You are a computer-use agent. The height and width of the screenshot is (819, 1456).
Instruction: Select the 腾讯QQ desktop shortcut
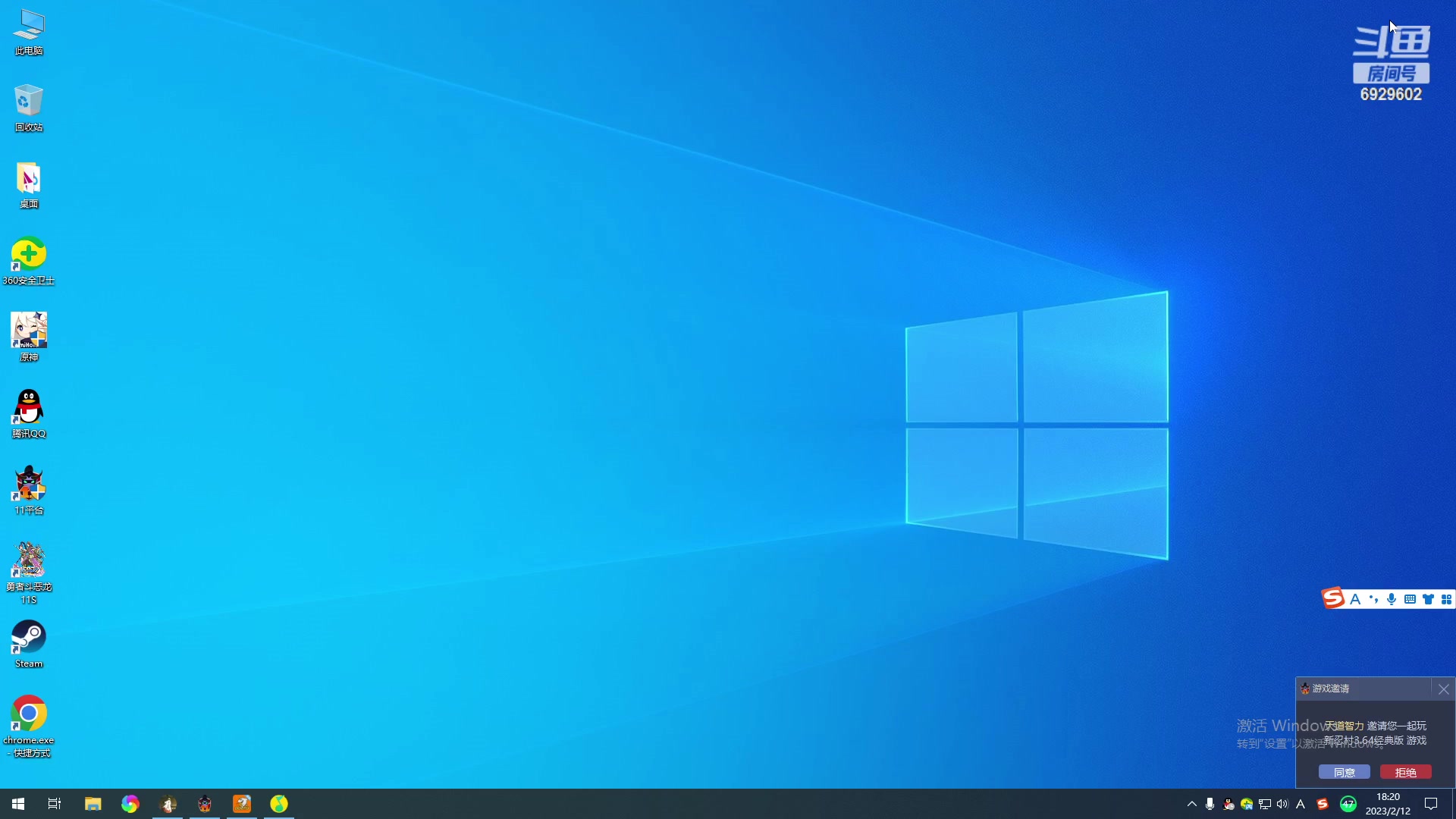(29, 415)
